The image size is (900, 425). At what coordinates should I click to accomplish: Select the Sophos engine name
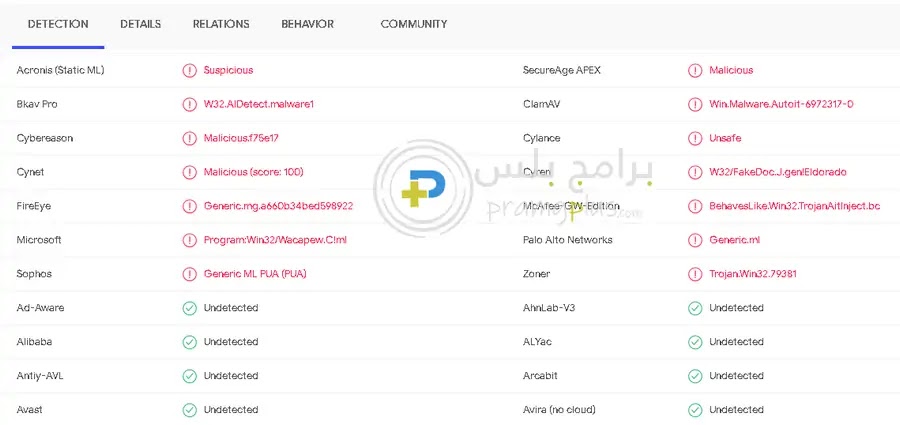34,273
